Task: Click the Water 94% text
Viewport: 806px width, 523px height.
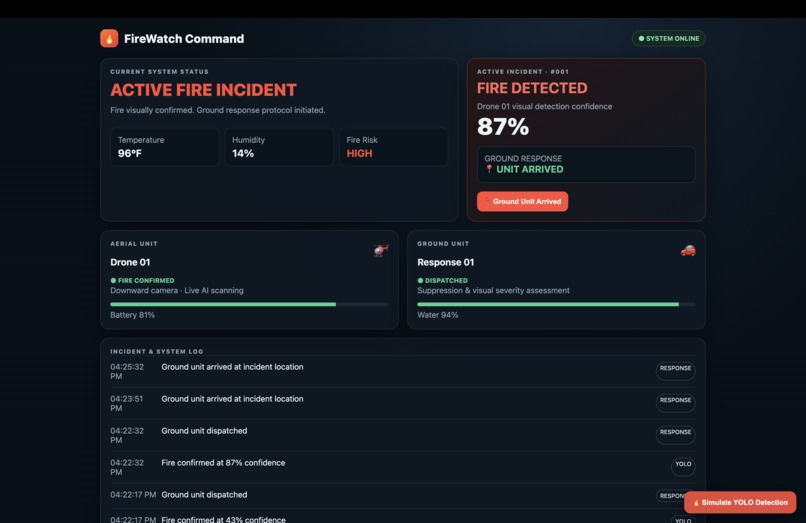Action: click(437, 315)
